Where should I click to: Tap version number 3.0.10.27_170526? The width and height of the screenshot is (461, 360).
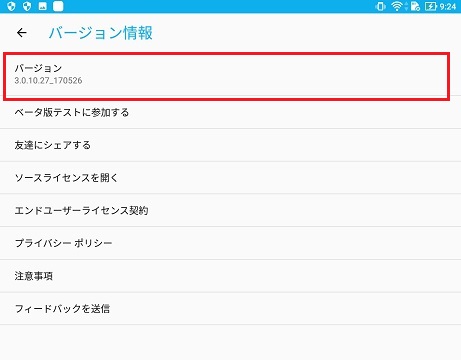48,80
